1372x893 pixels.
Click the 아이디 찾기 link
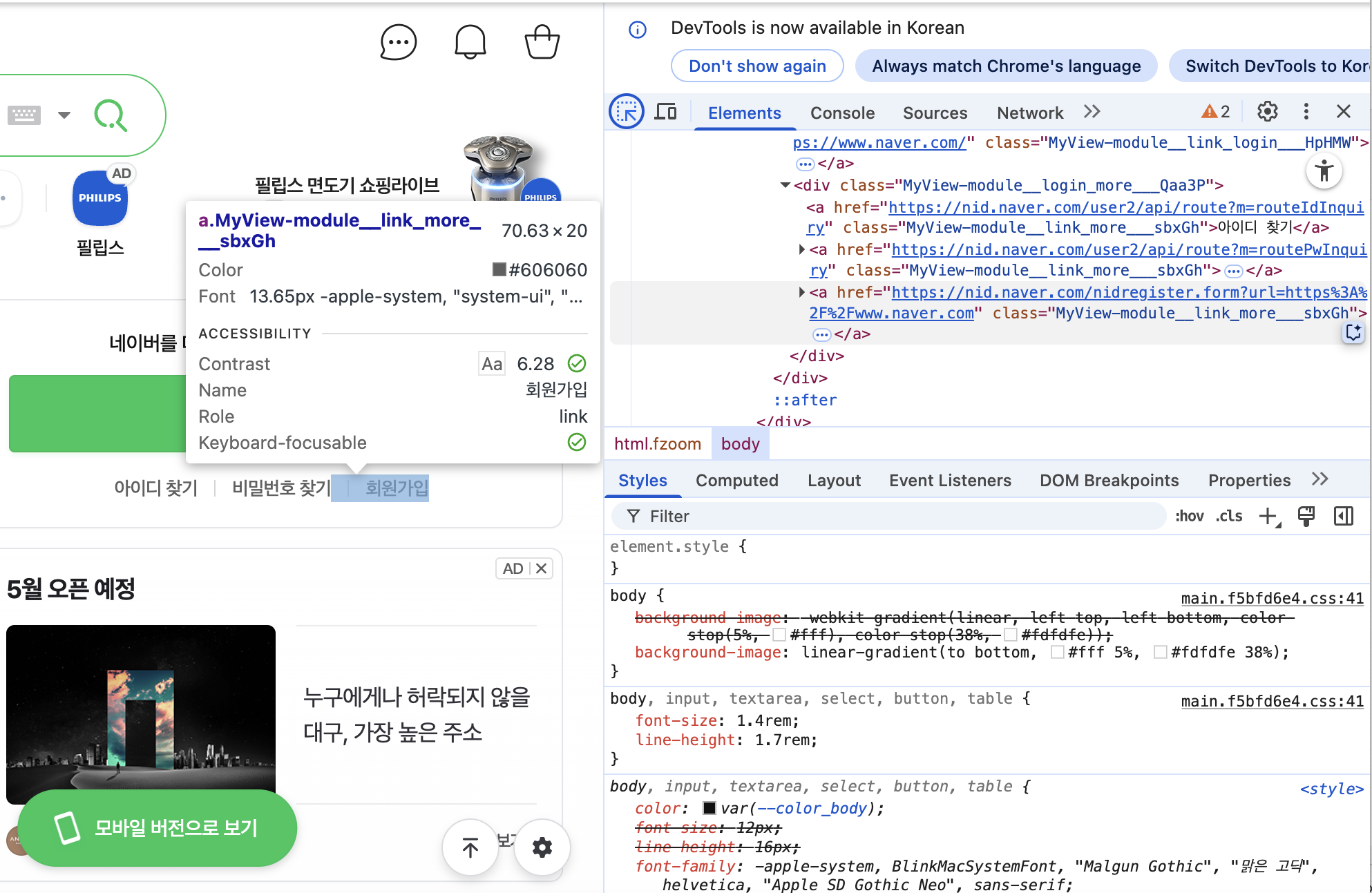pos(156,488)
